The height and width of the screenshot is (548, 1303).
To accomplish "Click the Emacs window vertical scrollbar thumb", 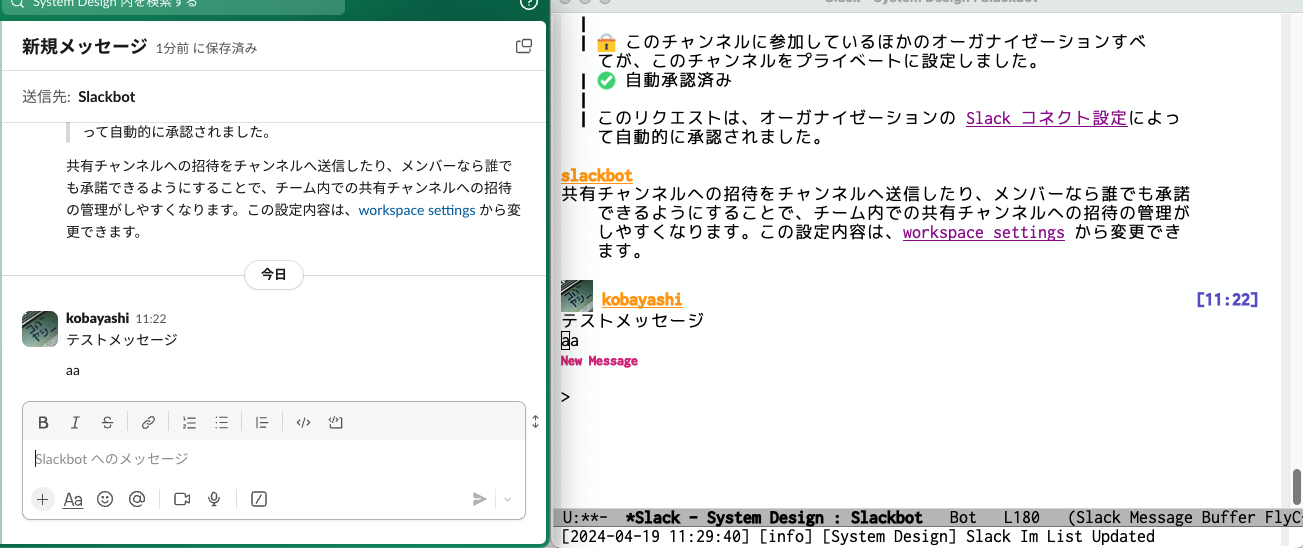I will click(1297, 486).
